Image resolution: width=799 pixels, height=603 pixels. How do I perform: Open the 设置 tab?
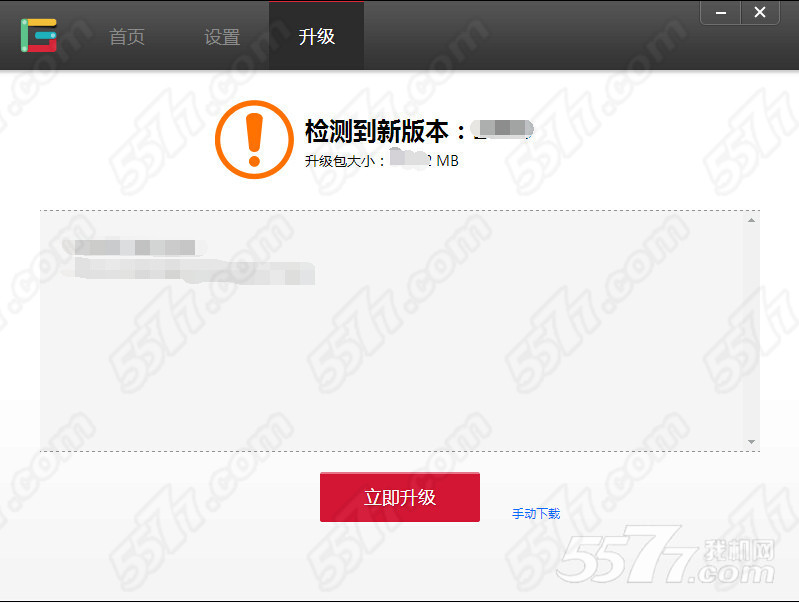point(222,37)
